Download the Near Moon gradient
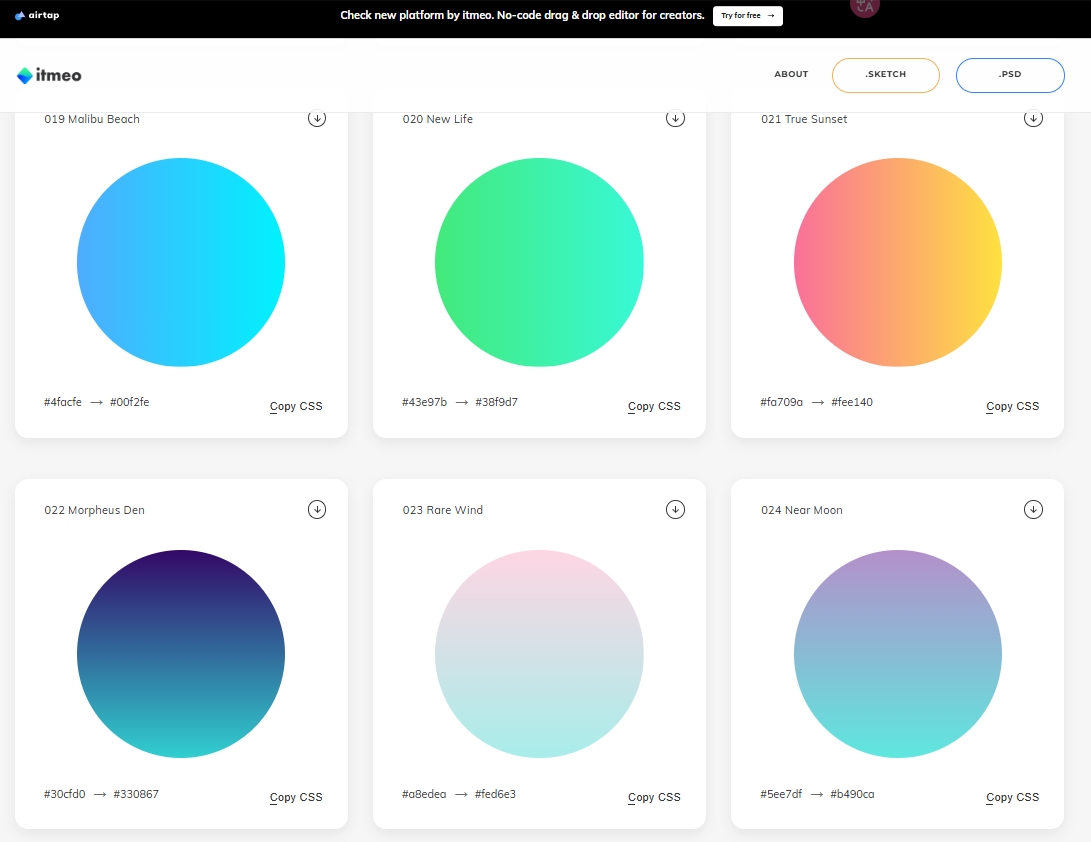The height and width of the screenshot is (842, 1091). click(1033, 509)
